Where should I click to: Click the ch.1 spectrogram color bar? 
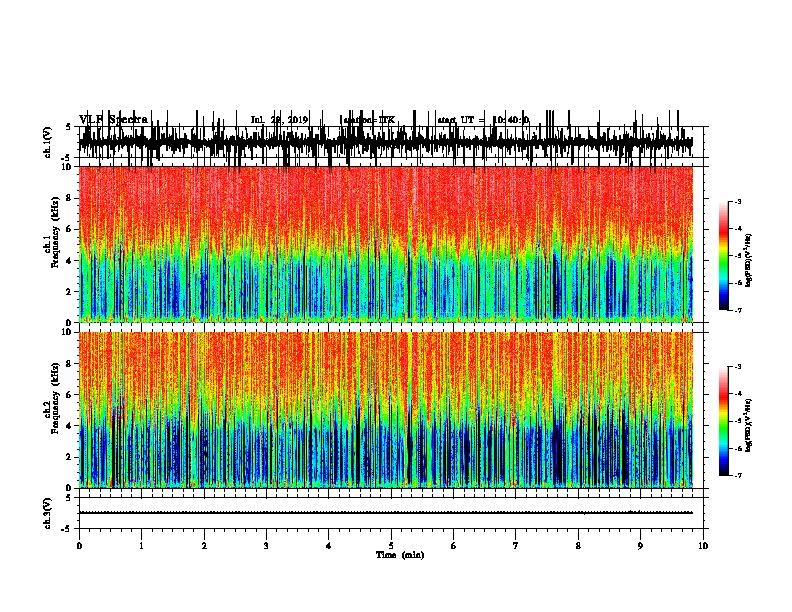pyautogui.click(x=724, y=256)
